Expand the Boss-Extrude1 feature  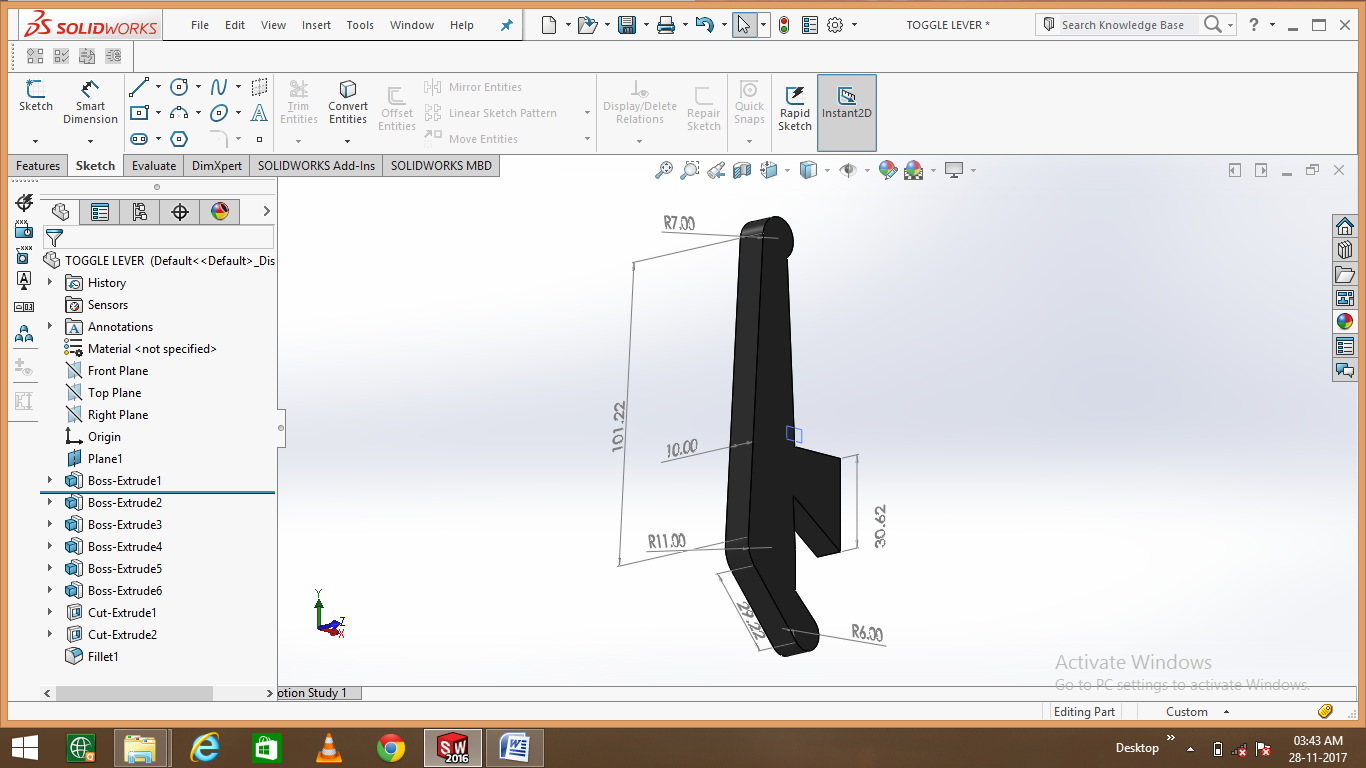click(51, 480)
